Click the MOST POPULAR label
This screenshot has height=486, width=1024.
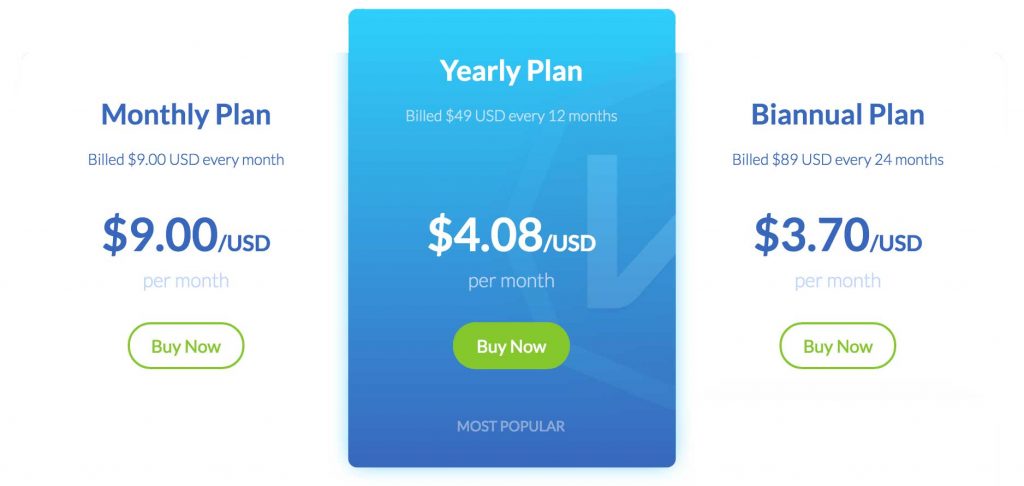pyautogui.click(x=511, y=427)
